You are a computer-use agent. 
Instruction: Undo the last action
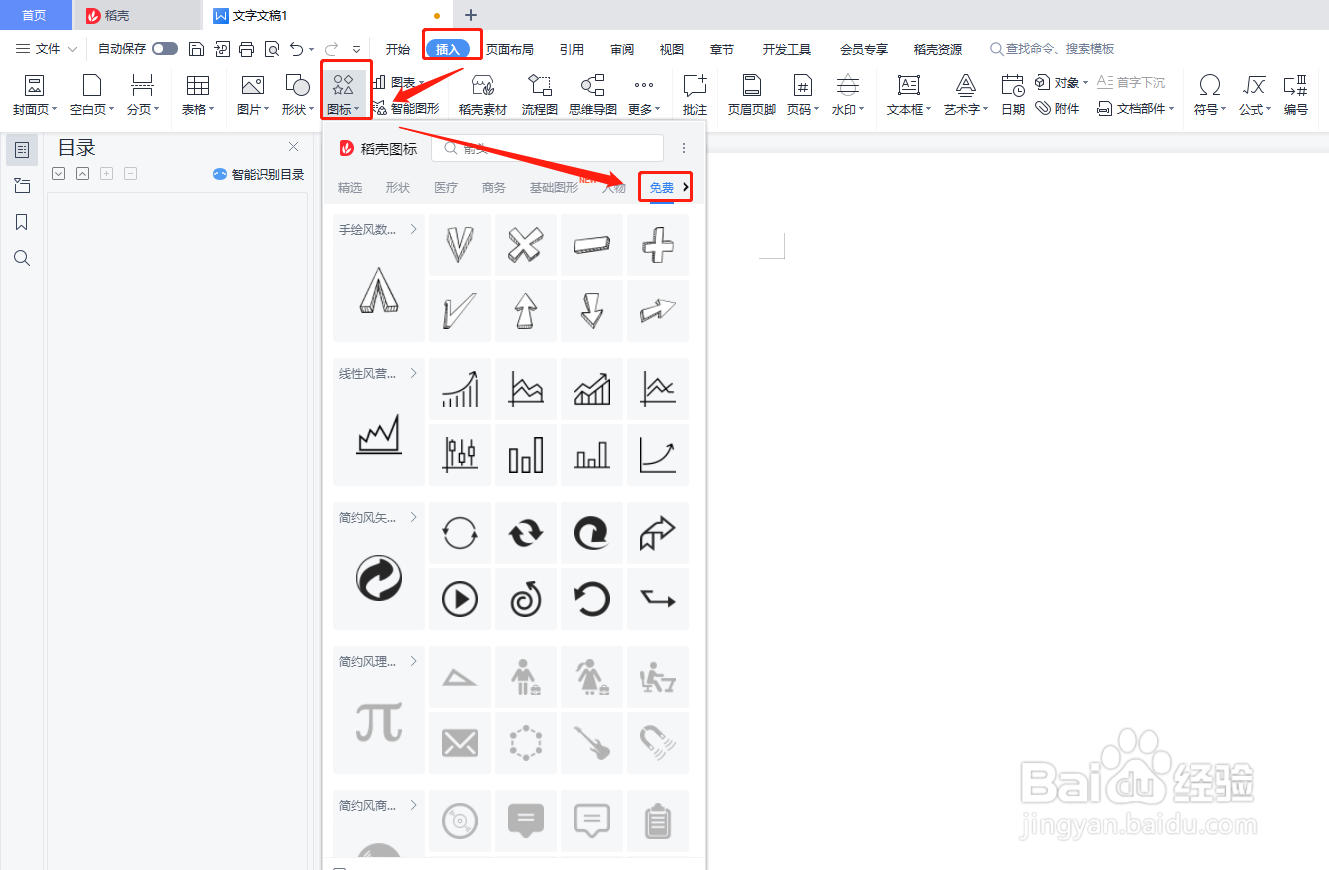pos(296,49)
